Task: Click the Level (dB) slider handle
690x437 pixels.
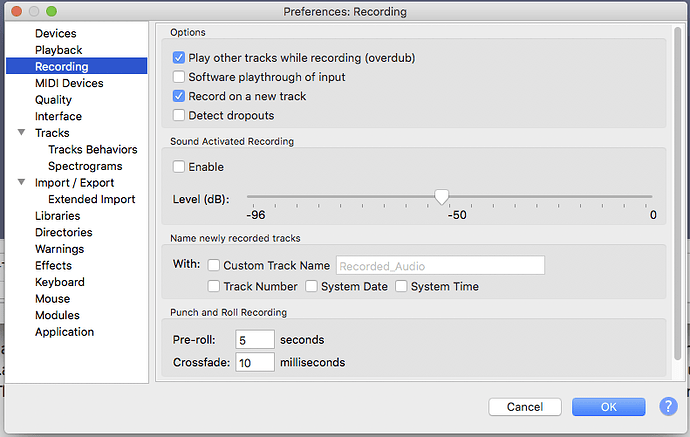Action: tap(441, 197)
